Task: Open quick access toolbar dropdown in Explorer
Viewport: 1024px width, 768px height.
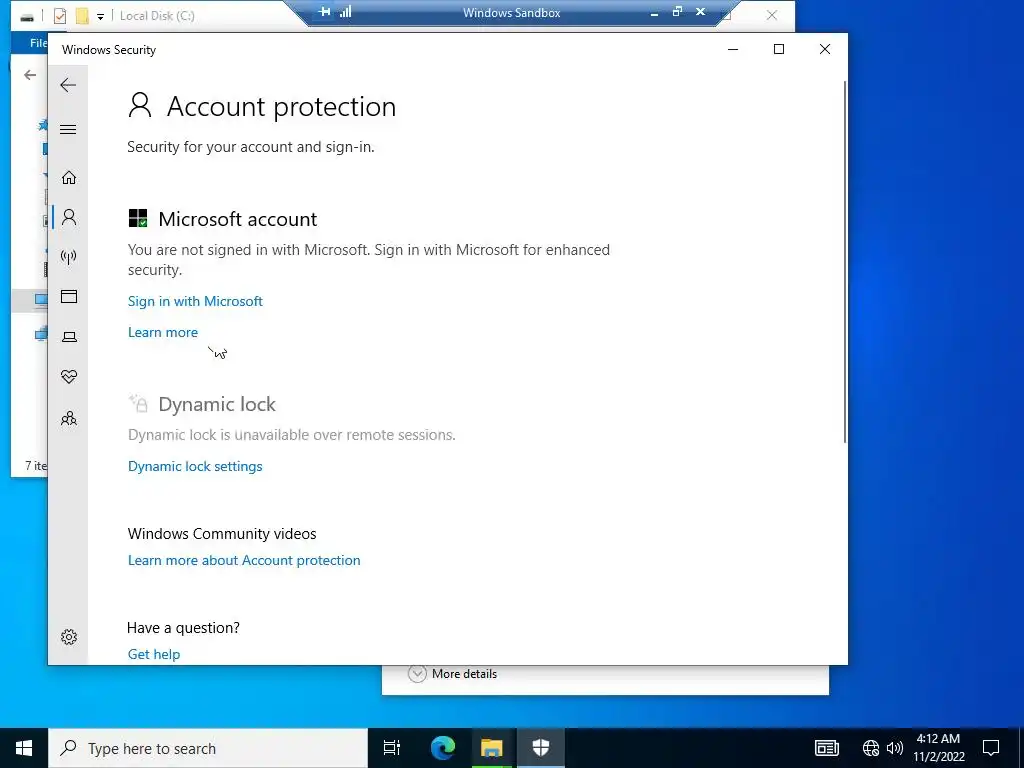Action: (x=101, y=16)
